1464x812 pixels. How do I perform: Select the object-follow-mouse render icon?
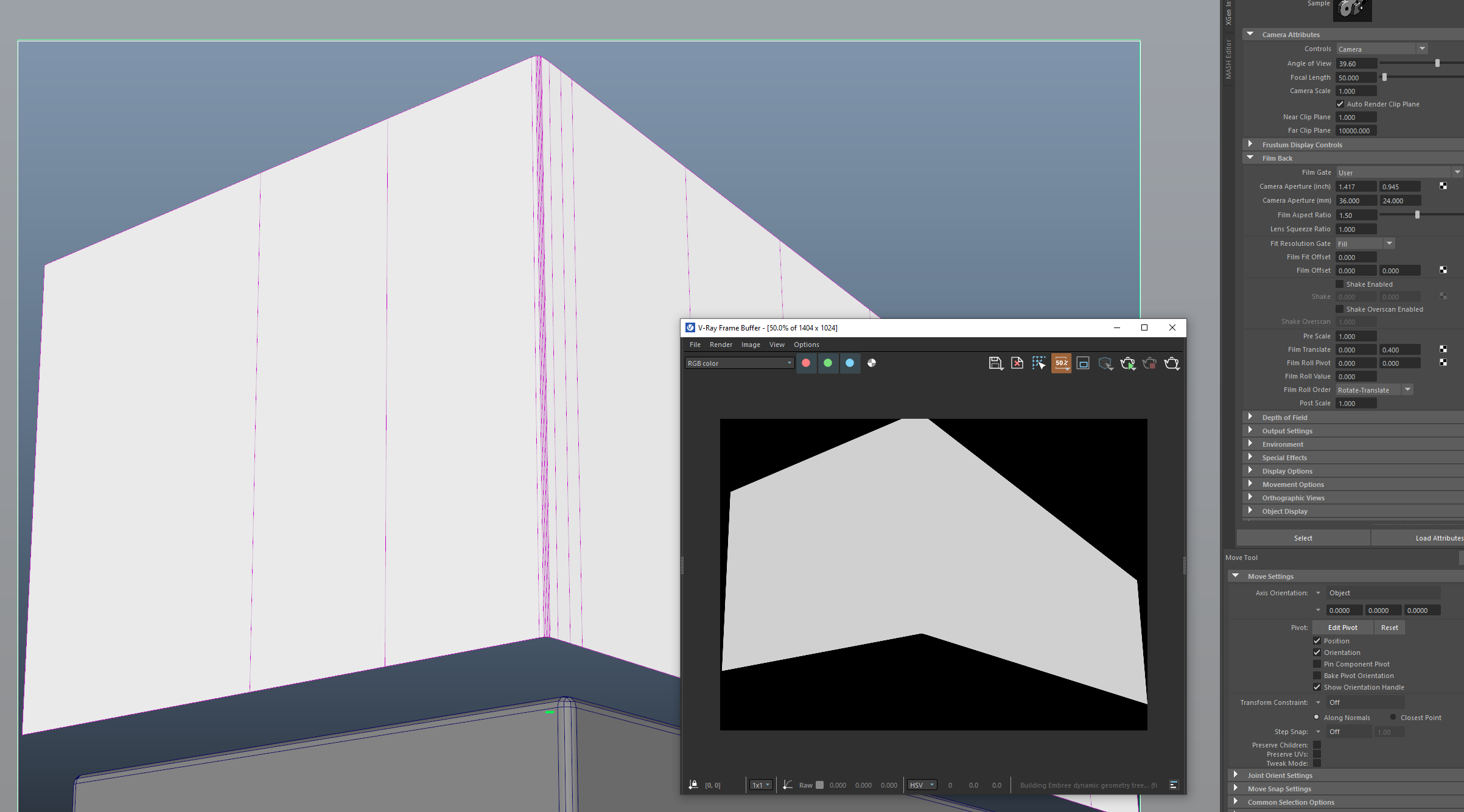pyautogui.click(x=1105, y=363)
